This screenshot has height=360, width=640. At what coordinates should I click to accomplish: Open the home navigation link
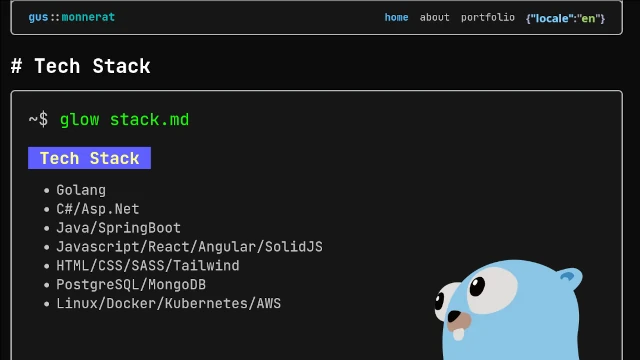396,18
